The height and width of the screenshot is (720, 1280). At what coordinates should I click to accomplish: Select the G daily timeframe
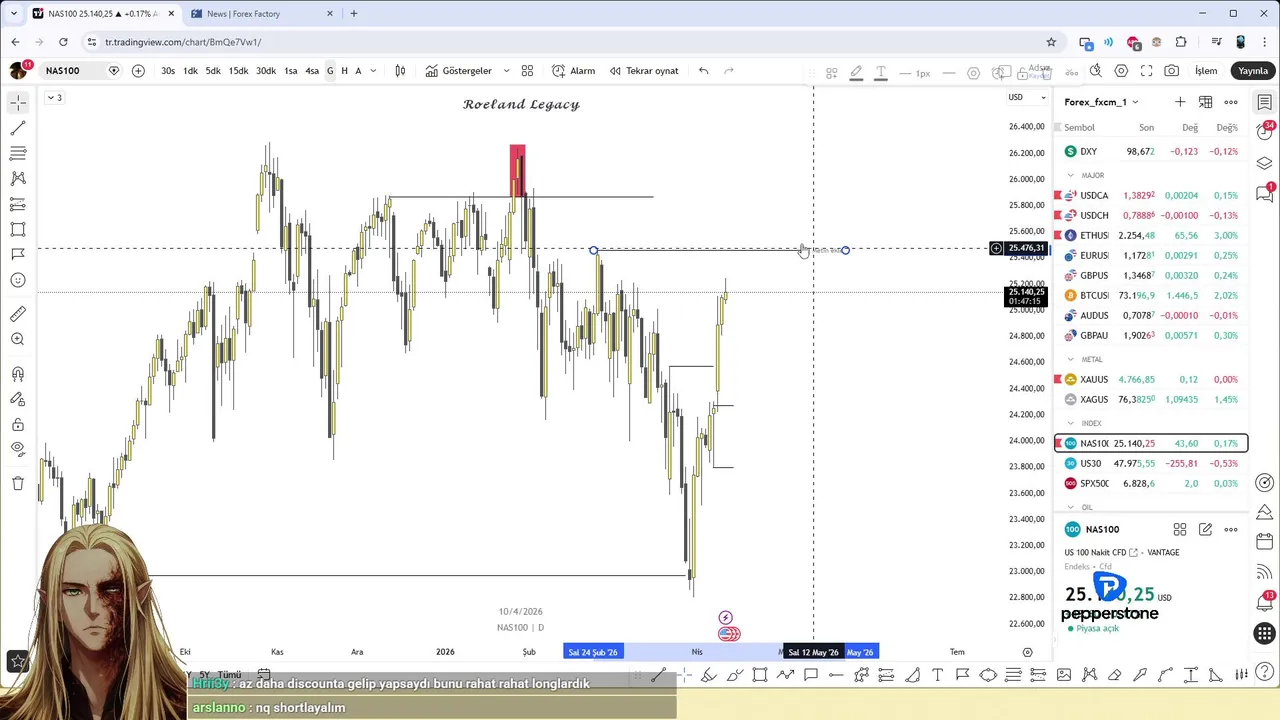[330, 71]
